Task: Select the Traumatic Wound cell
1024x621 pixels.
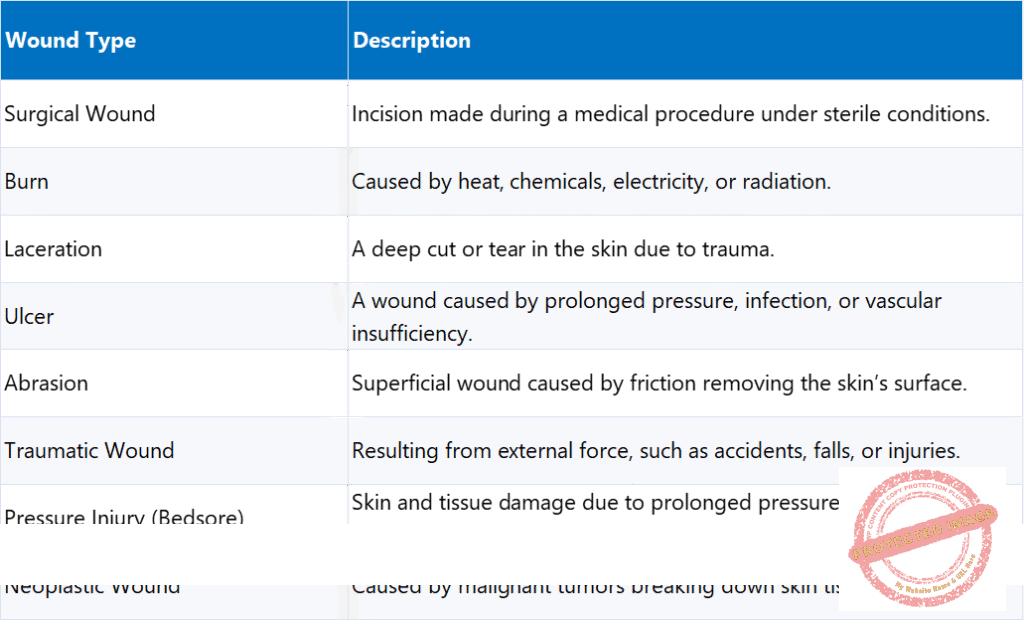Action: (x=174, y=451)
